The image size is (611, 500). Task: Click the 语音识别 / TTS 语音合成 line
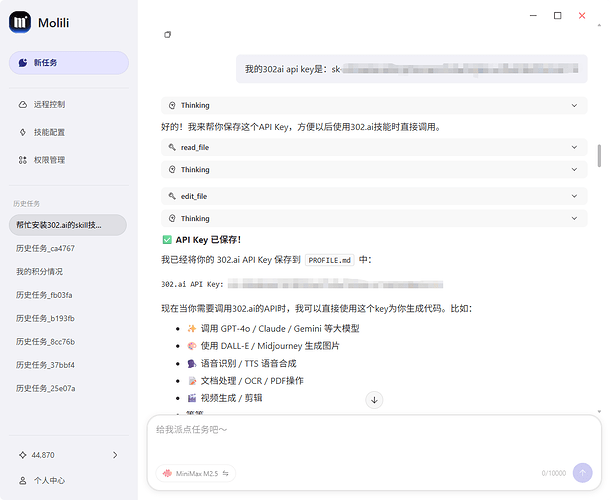[x=242, y=364]
